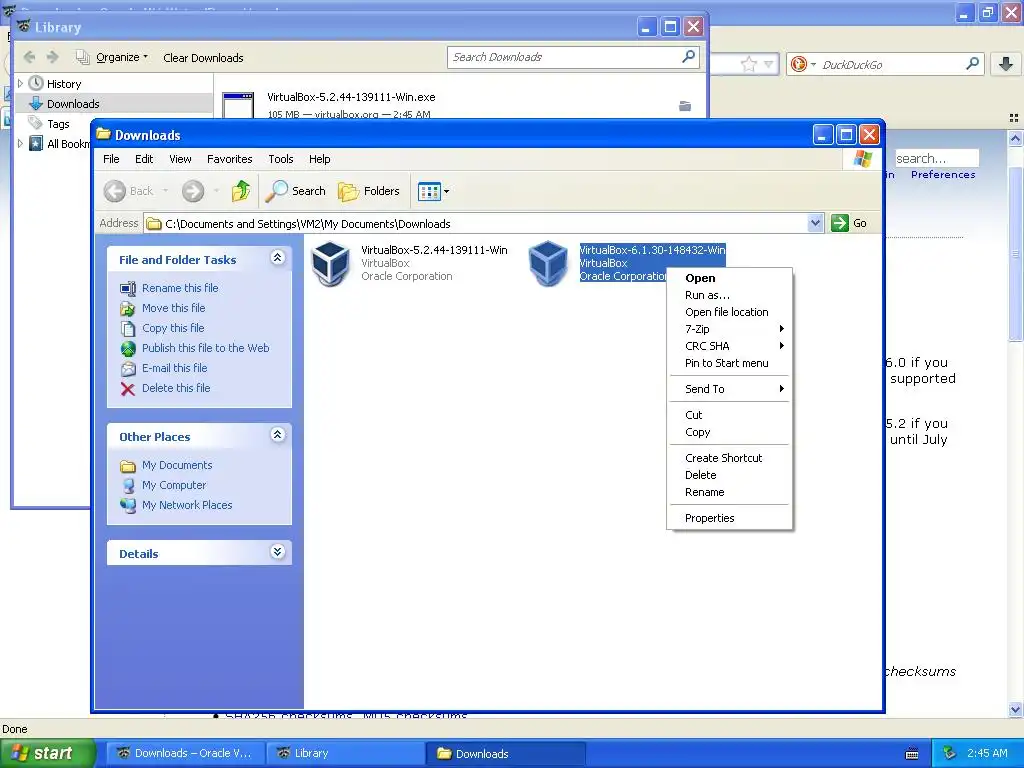Select VirtualBox-5.2.44-139111-Win installer icon

click(330, 263)
